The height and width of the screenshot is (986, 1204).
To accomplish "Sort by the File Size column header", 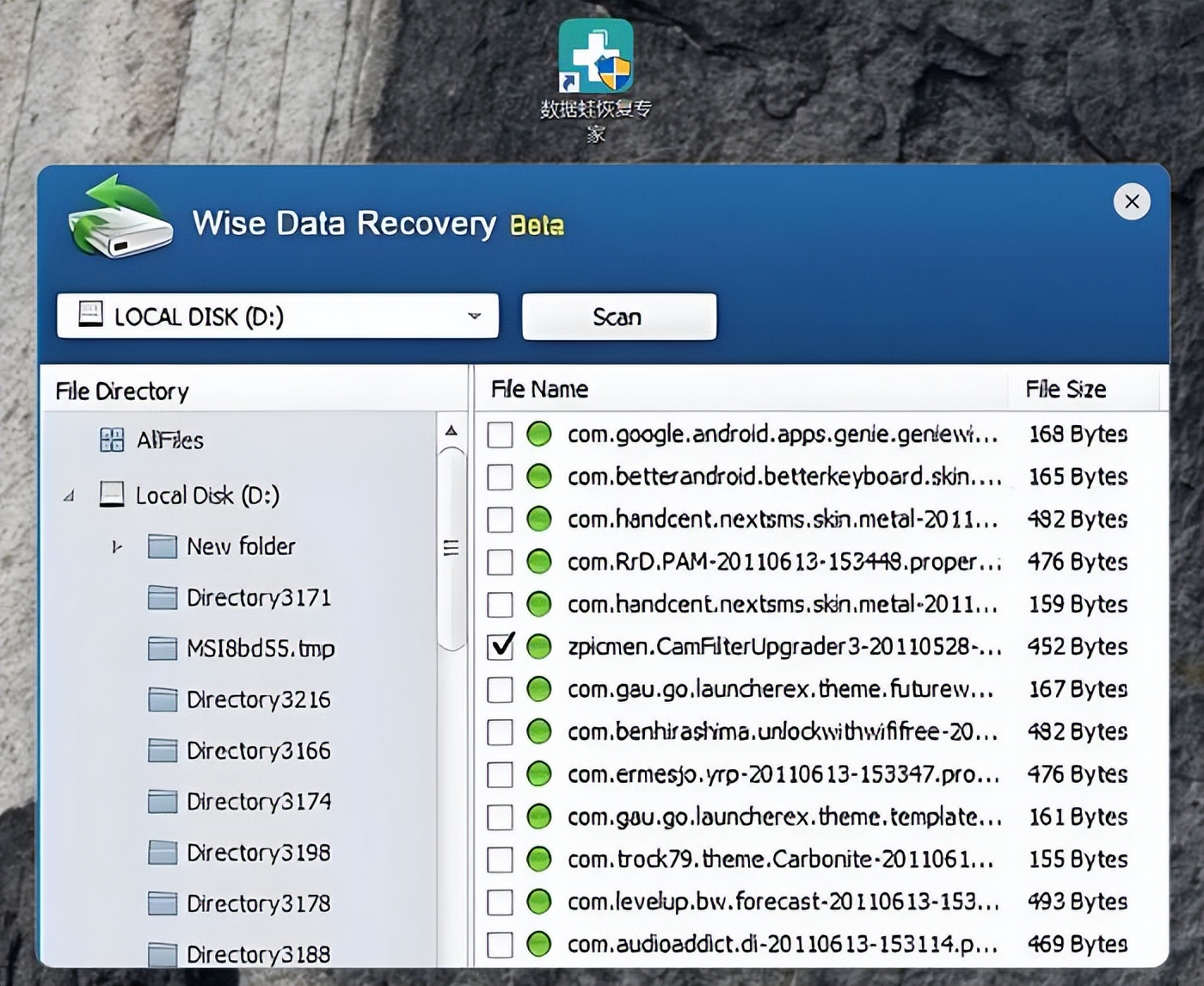I will pyautogui.click(x=1084, y=389).
